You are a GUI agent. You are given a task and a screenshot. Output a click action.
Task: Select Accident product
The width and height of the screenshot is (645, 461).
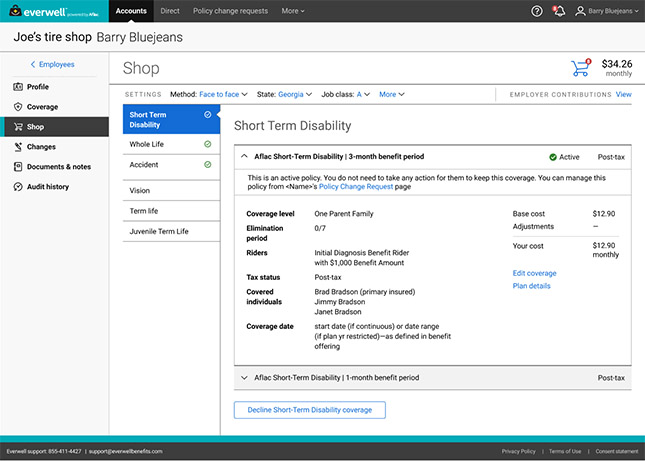point(171,165)
